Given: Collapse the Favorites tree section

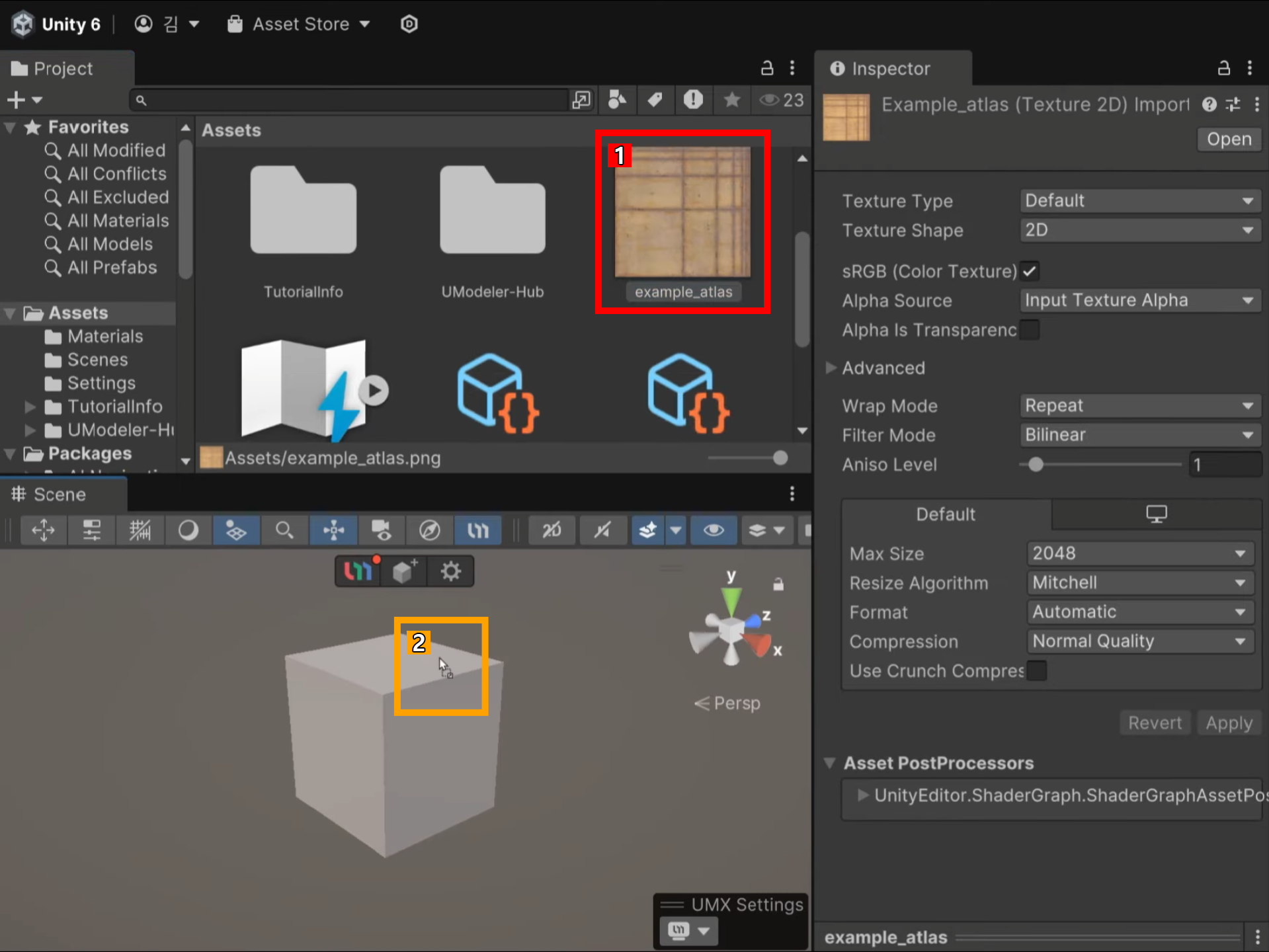Looking at the screenshot, I should click(x=10, y=127).
